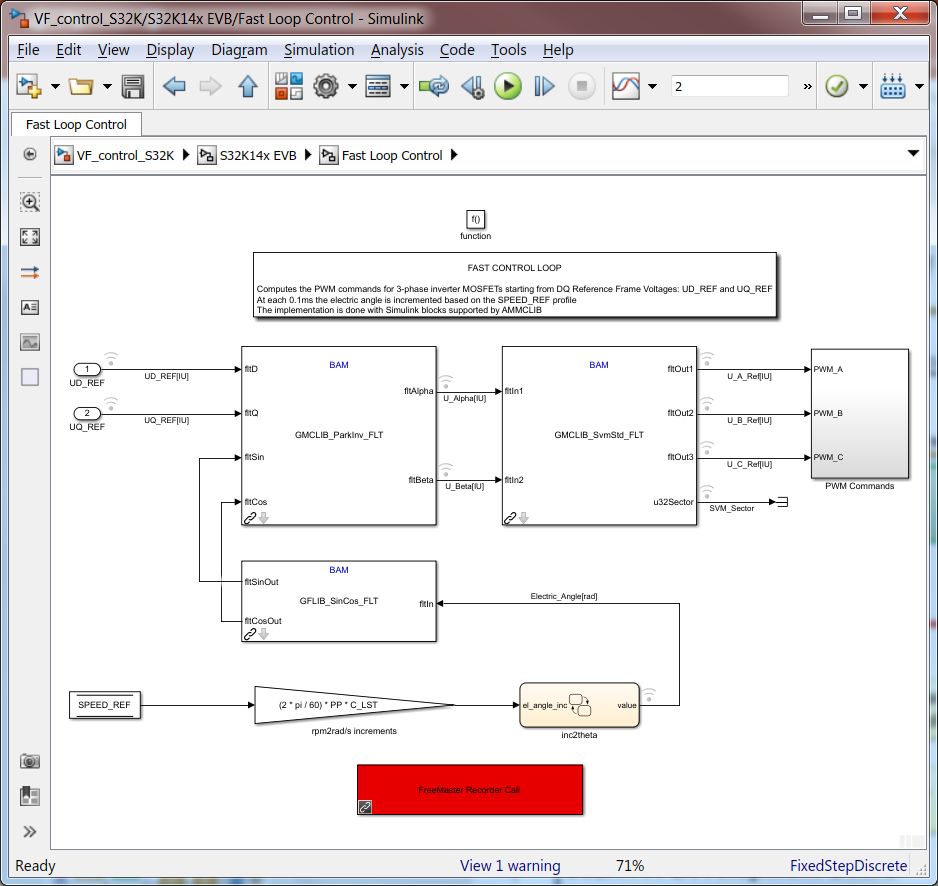Toggle signal logging badge on UD_REF

pos(111,359)
